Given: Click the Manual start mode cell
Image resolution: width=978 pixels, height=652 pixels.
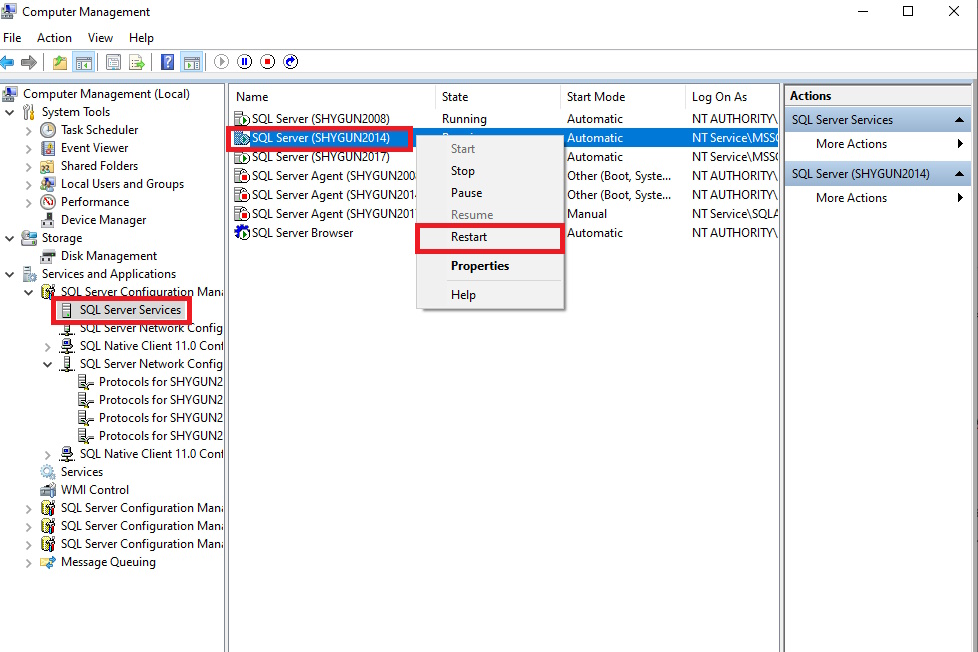Looking at the screenshot, I should pos(587,214).
